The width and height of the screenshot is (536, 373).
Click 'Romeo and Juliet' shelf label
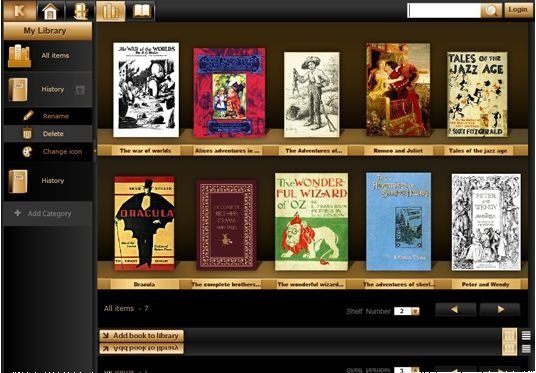coord(398,150)
